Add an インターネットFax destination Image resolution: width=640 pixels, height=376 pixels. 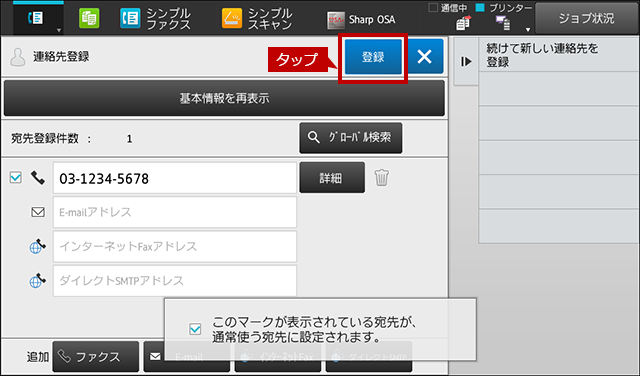(278, 357)
